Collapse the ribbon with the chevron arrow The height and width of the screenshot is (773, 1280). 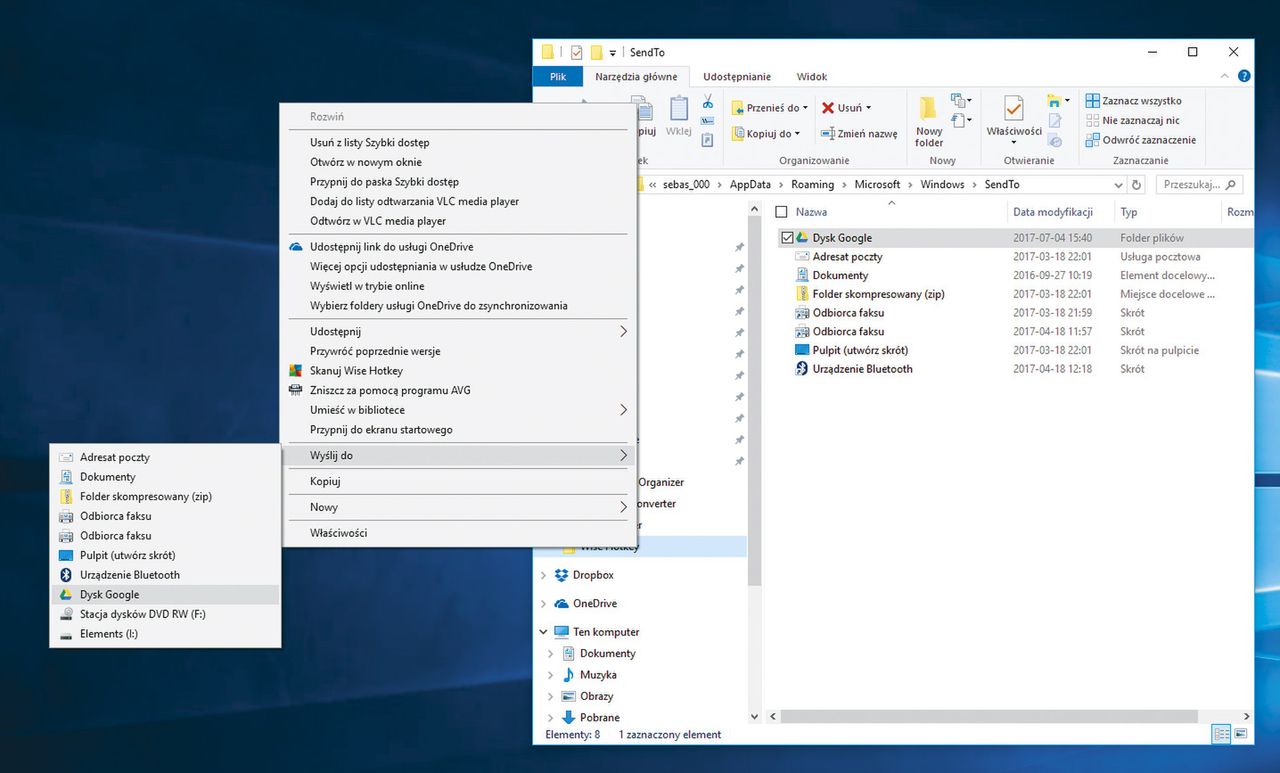coord(1227,76)
